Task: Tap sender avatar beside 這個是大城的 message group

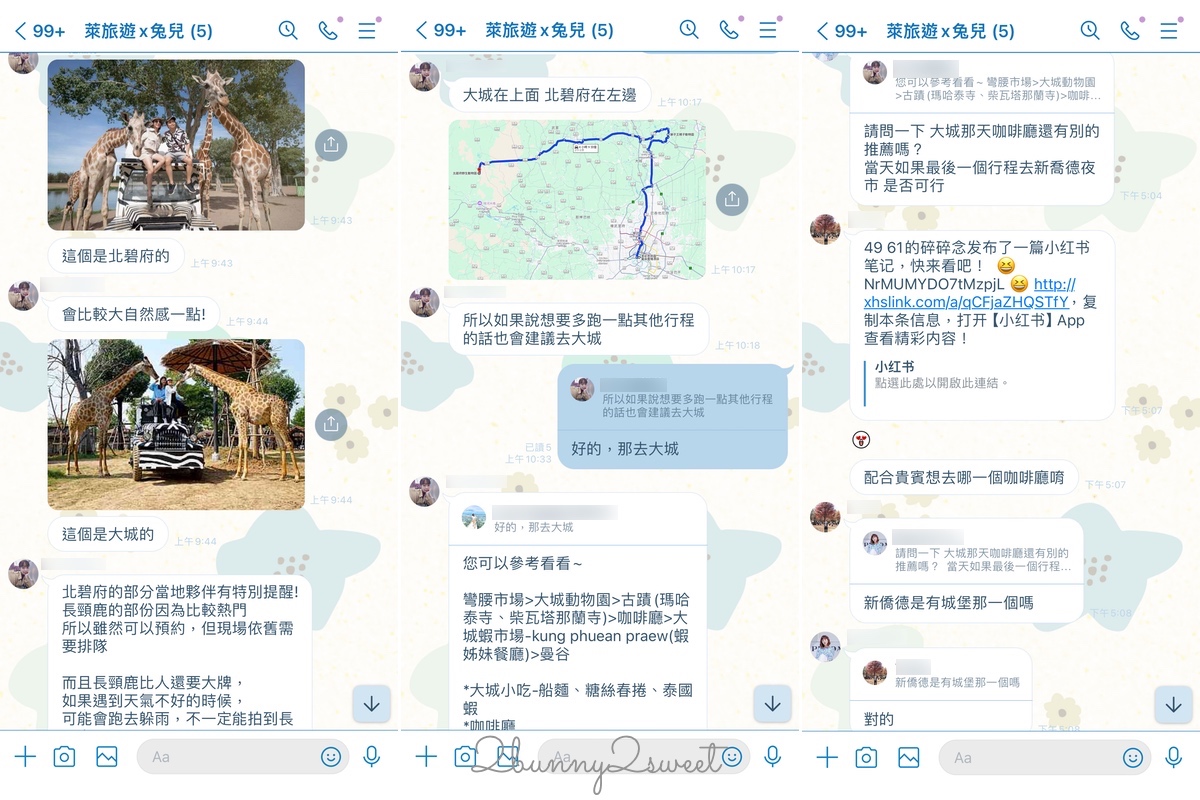Action: (x=24, y=296)
